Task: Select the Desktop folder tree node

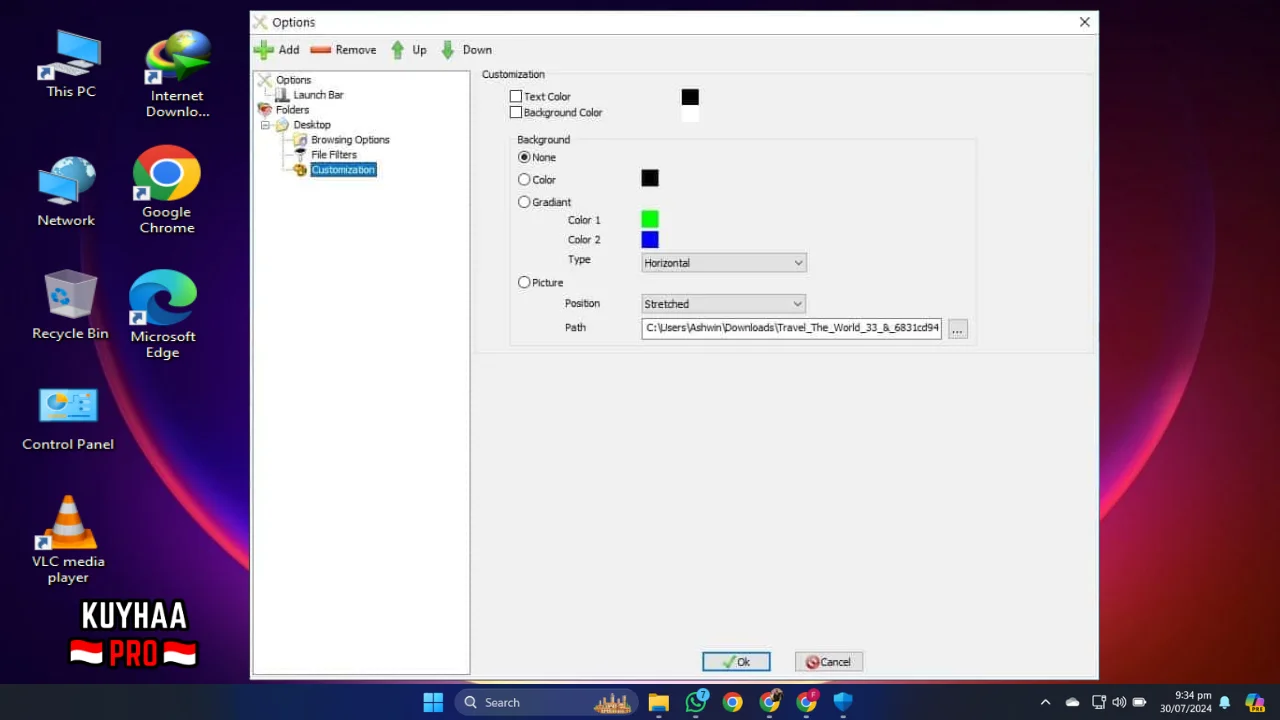Action: coord(311,125)
